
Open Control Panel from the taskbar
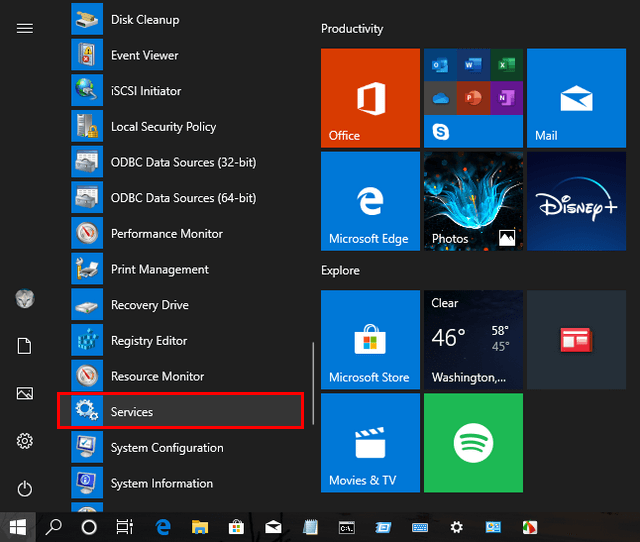[493, 527]
